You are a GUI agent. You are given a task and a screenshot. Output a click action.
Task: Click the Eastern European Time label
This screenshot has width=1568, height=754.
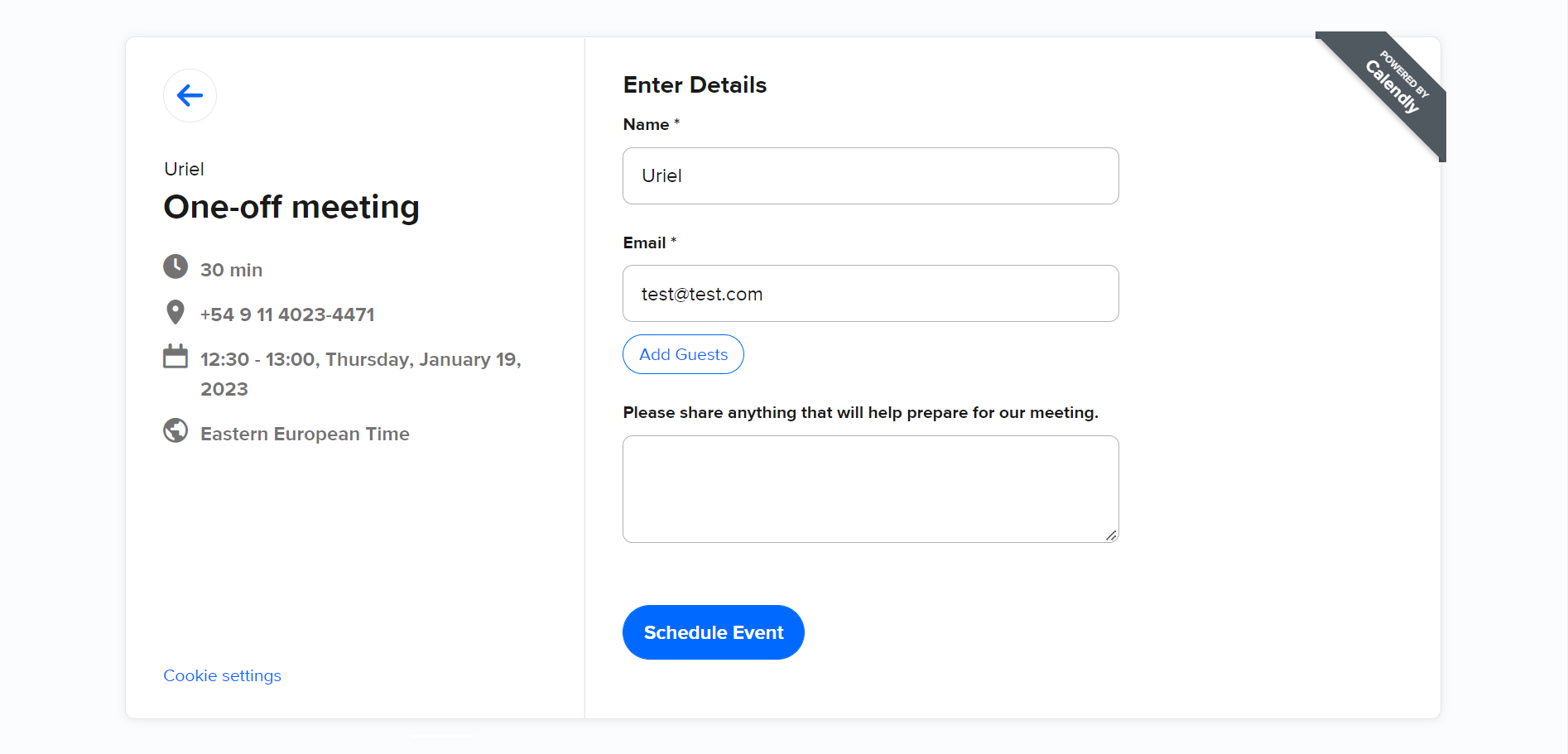(x=305, y=434)
